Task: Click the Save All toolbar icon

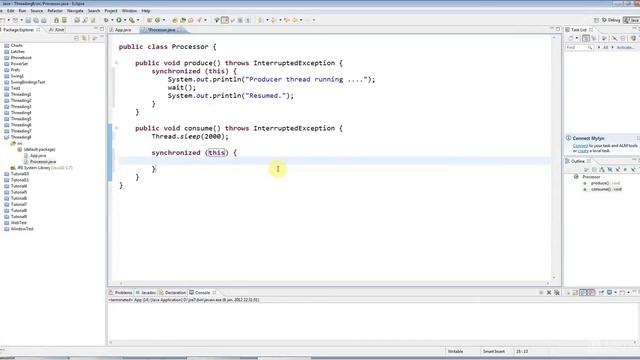Action: pyautogui.click(x=36, y=20)
